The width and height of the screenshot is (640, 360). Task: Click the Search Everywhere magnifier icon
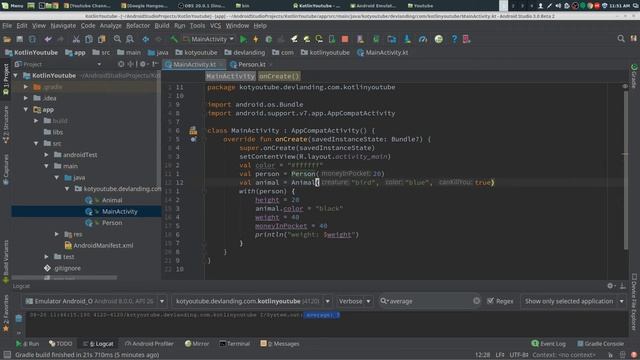(x=621, y=39)
